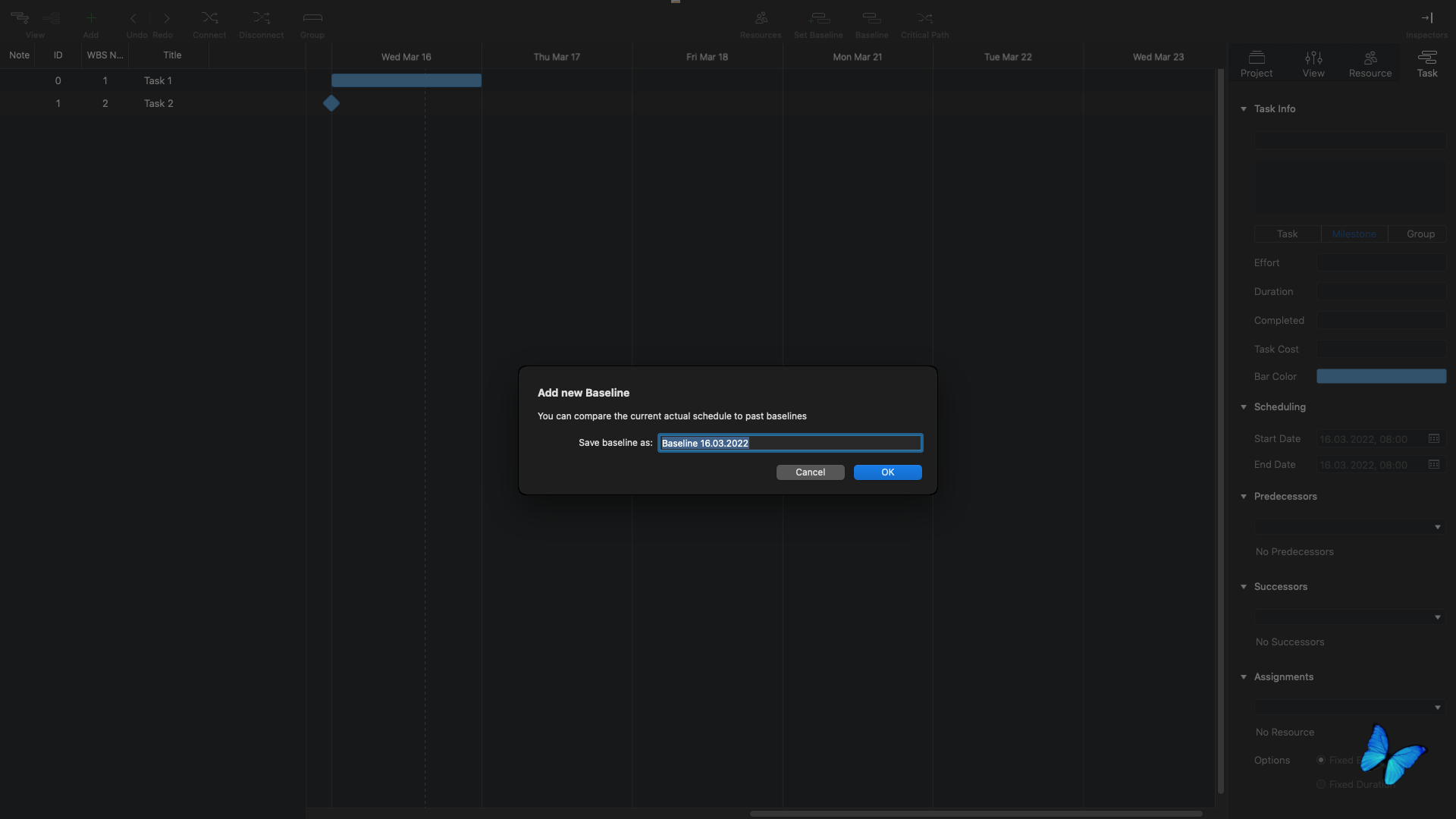Collapse the Task Info section
This screenshot has width=1456, height=819.
coord(1244,109)
